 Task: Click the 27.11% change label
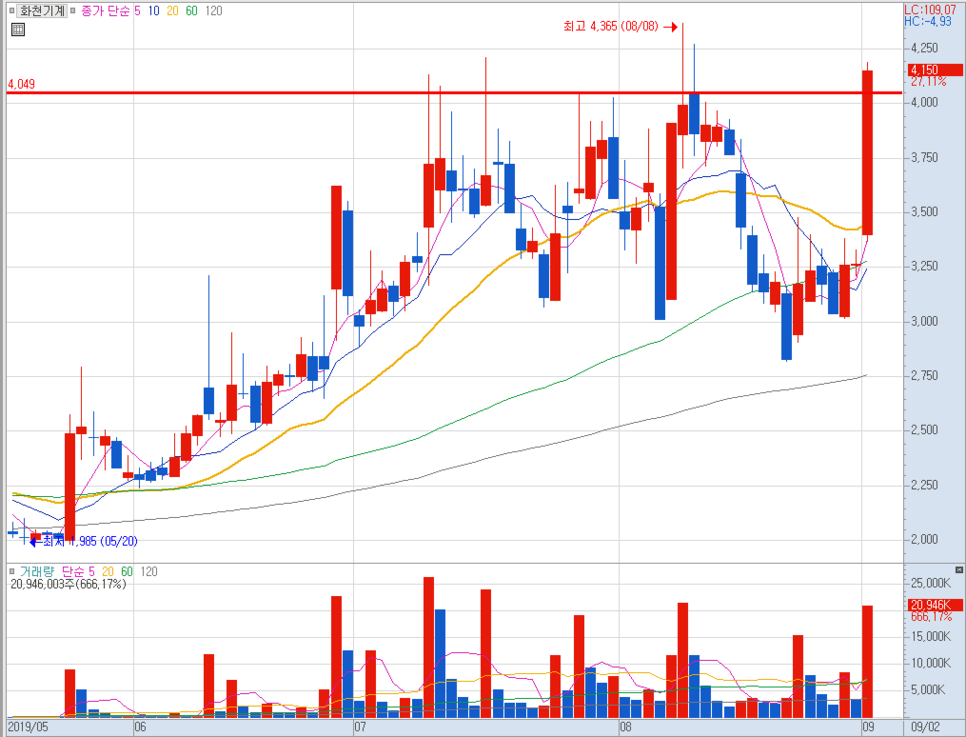tap(928, 81)
